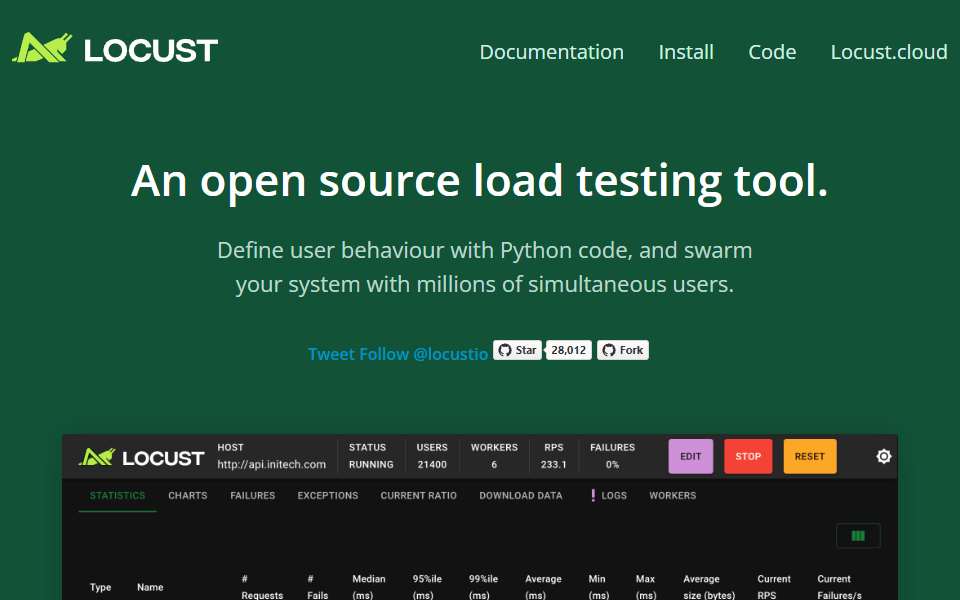Open the Failures tab
The height and width of the screenshot is (600, 960).
point(252,495)
